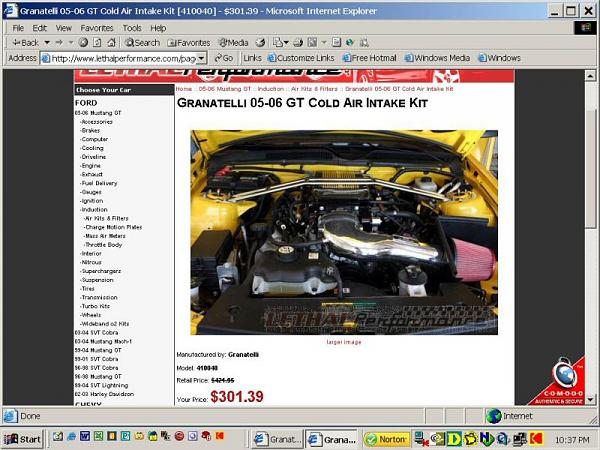Click the Refresh page icon
Image resolution: width=600 pixels, height=450 pixels.
pyautogui.click(x=97, y=42)
